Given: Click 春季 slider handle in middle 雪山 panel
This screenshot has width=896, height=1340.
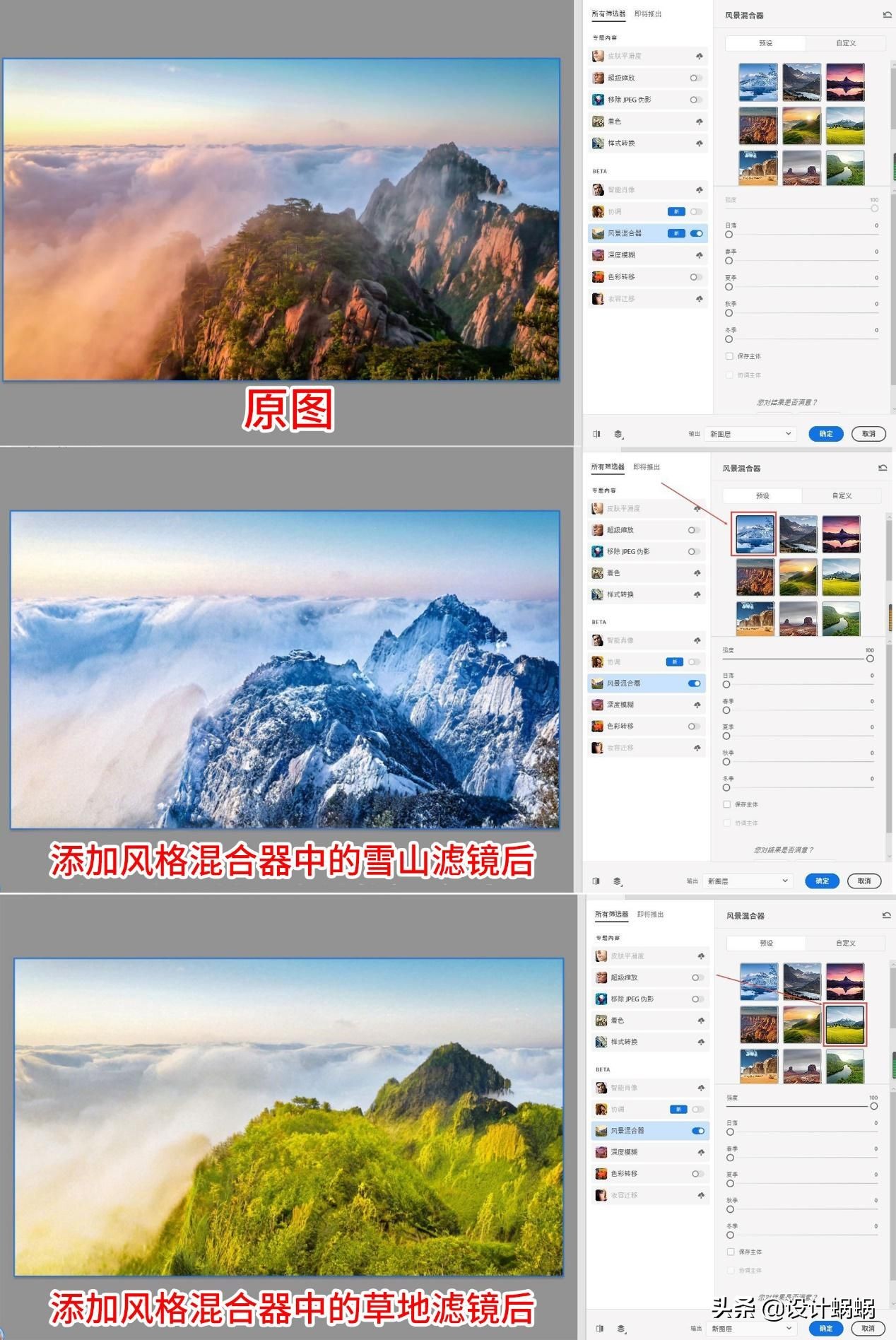Looking at the screenshot, I should click(x=726, y=710).
